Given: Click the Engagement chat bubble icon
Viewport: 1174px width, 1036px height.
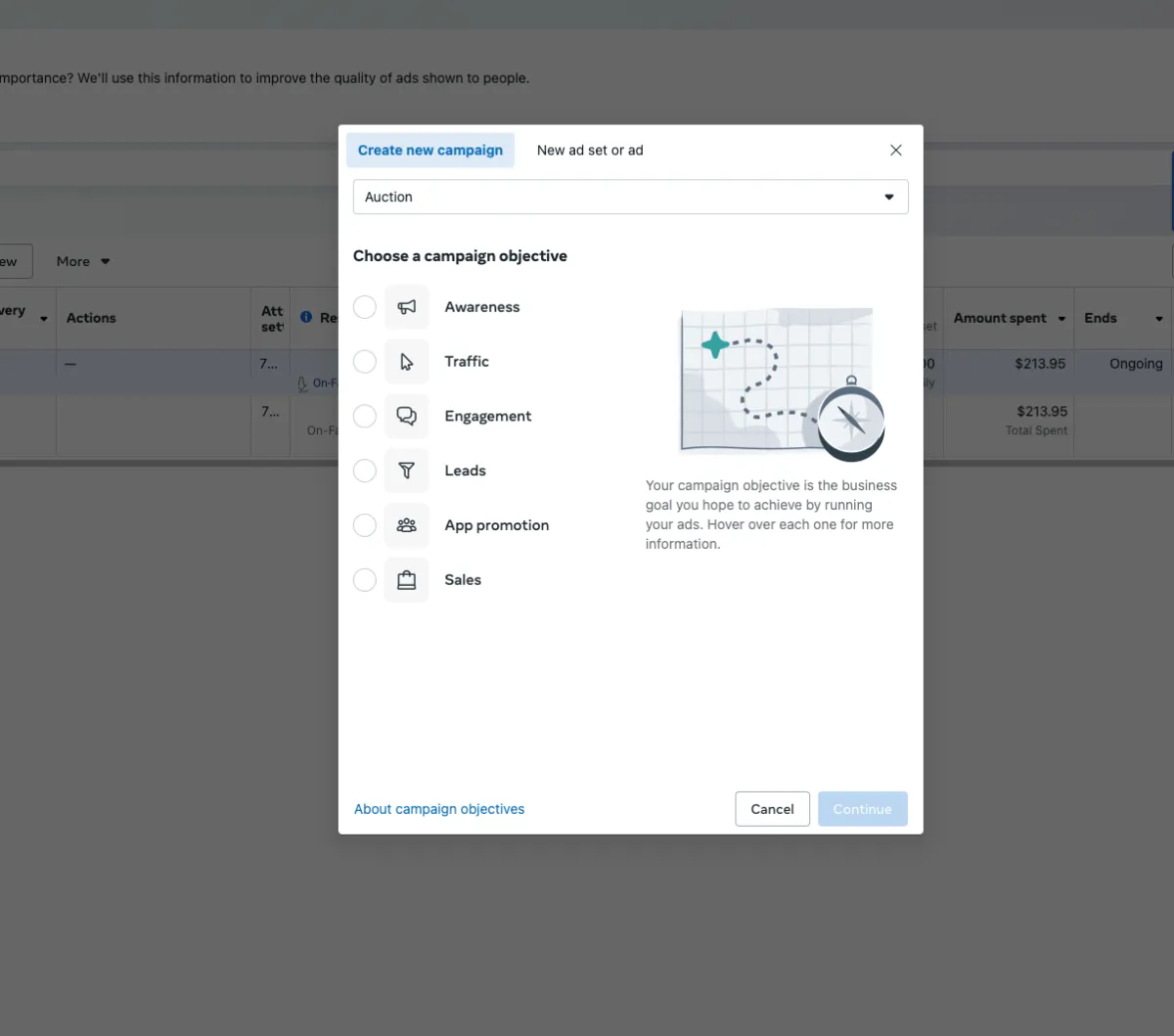Looking at the screenshot, I should tap(407, 417).
